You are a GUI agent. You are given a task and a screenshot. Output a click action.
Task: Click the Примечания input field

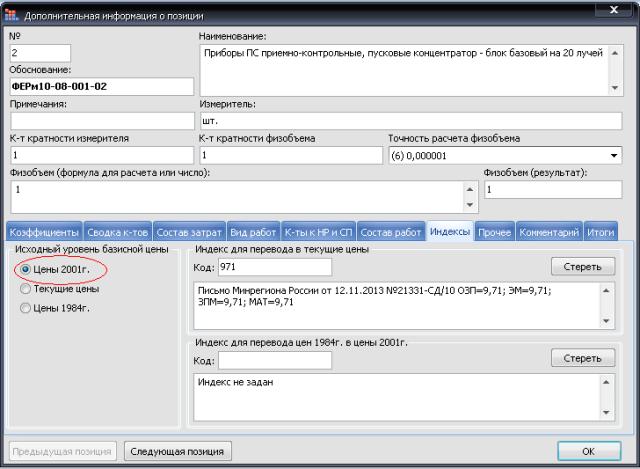tap(102, 121)
